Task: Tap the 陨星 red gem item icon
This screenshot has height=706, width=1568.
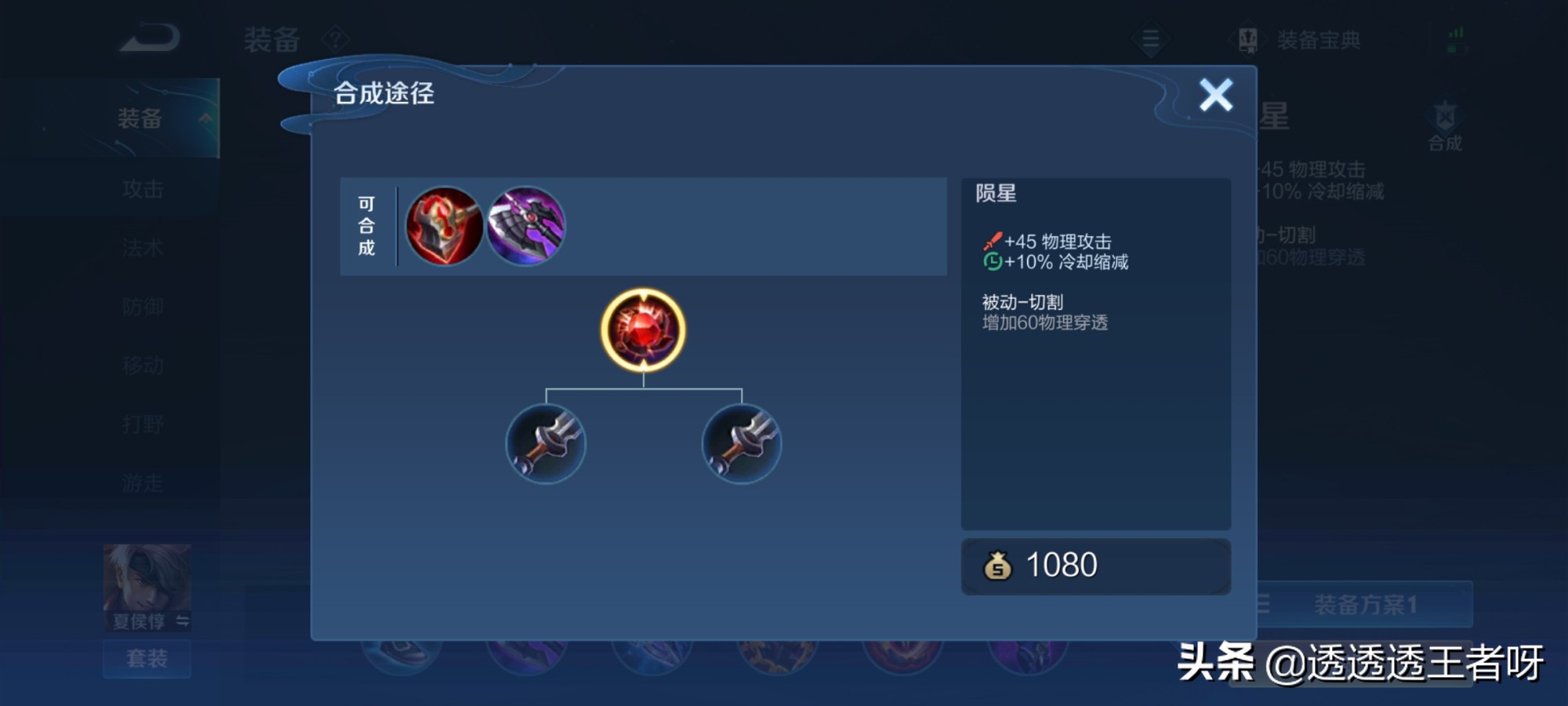Action: tap(643, 330)
